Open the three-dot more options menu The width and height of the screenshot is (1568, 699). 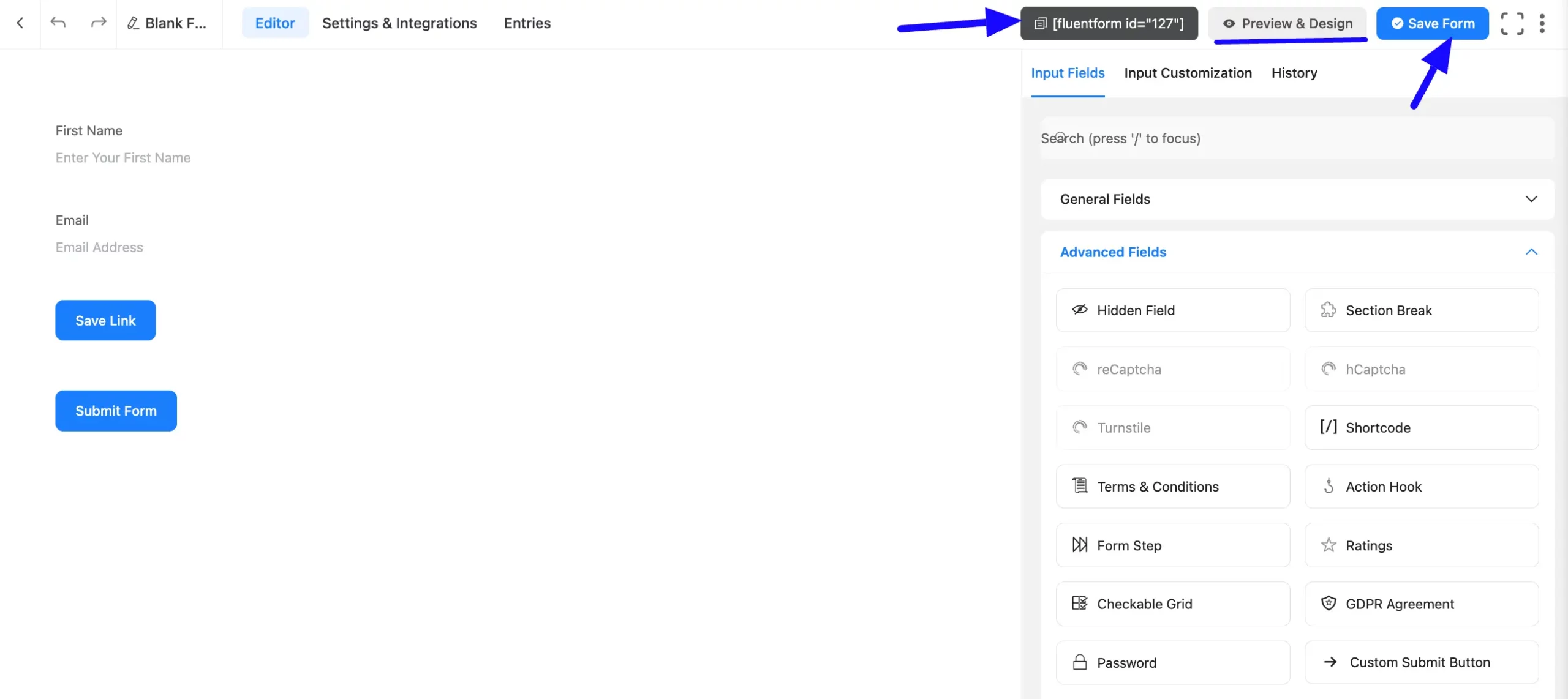coord(1542,23)
